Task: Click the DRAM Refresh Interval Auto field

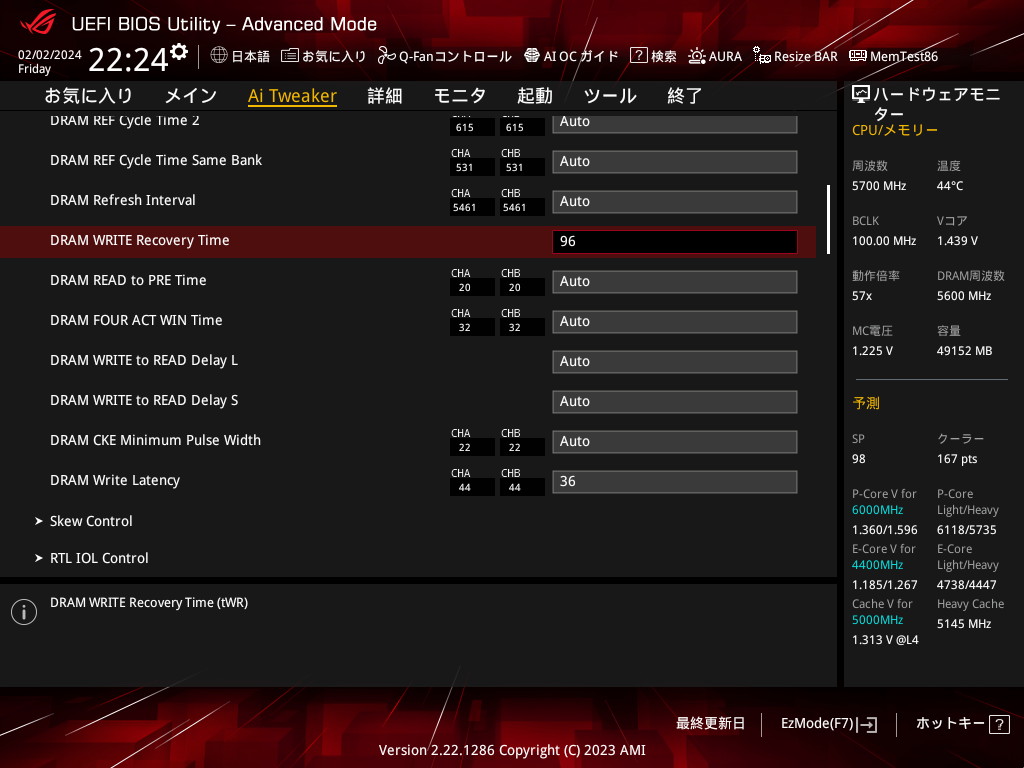Action: tap(675, 202)
